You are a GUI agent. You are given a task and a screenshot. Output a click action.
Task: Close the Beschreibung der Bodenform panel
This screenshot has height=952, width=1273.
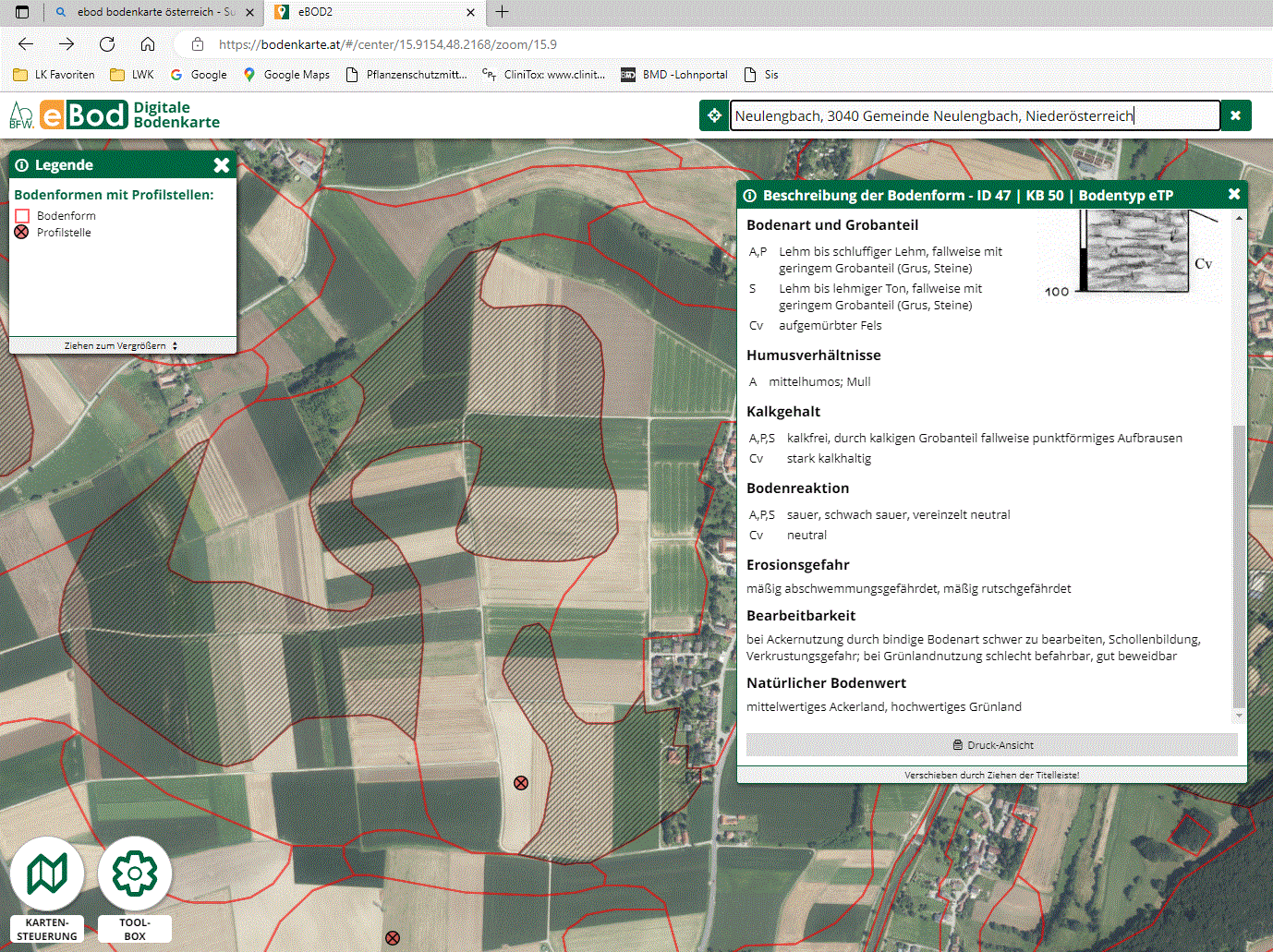point(1233,195)
